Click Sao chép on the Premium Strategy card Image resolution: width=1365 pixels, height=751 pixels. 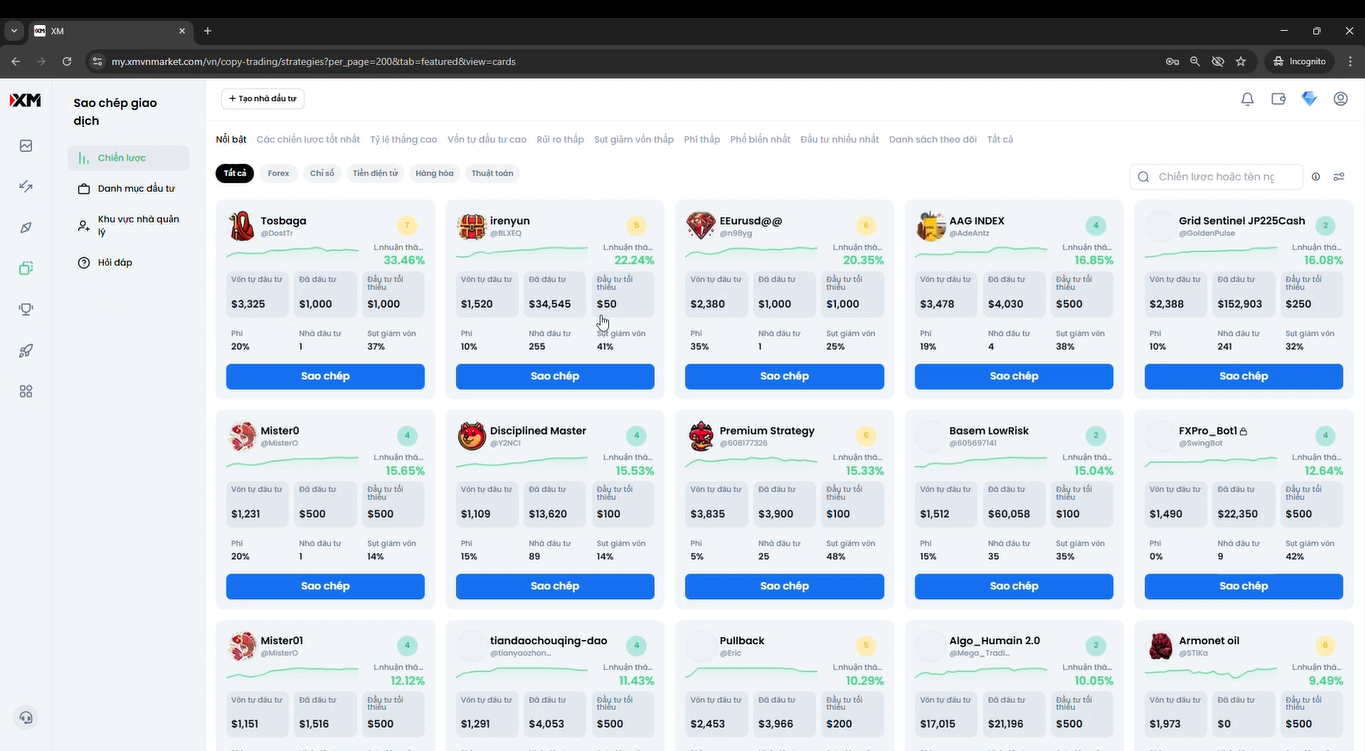pos(784,586)
